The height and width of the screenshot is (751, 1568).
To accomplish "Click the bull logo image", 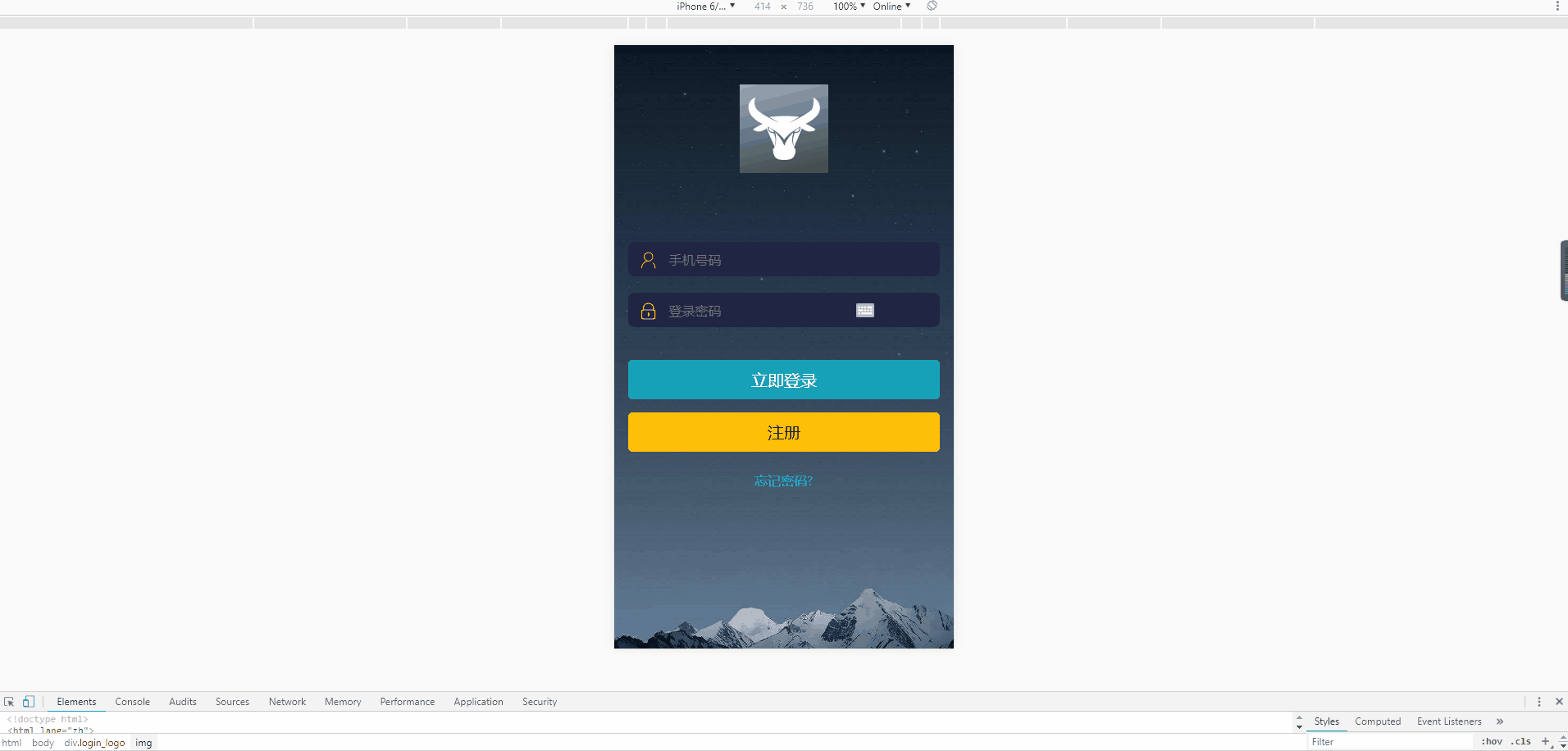I will pyautogui.click(x=783, y=129).
